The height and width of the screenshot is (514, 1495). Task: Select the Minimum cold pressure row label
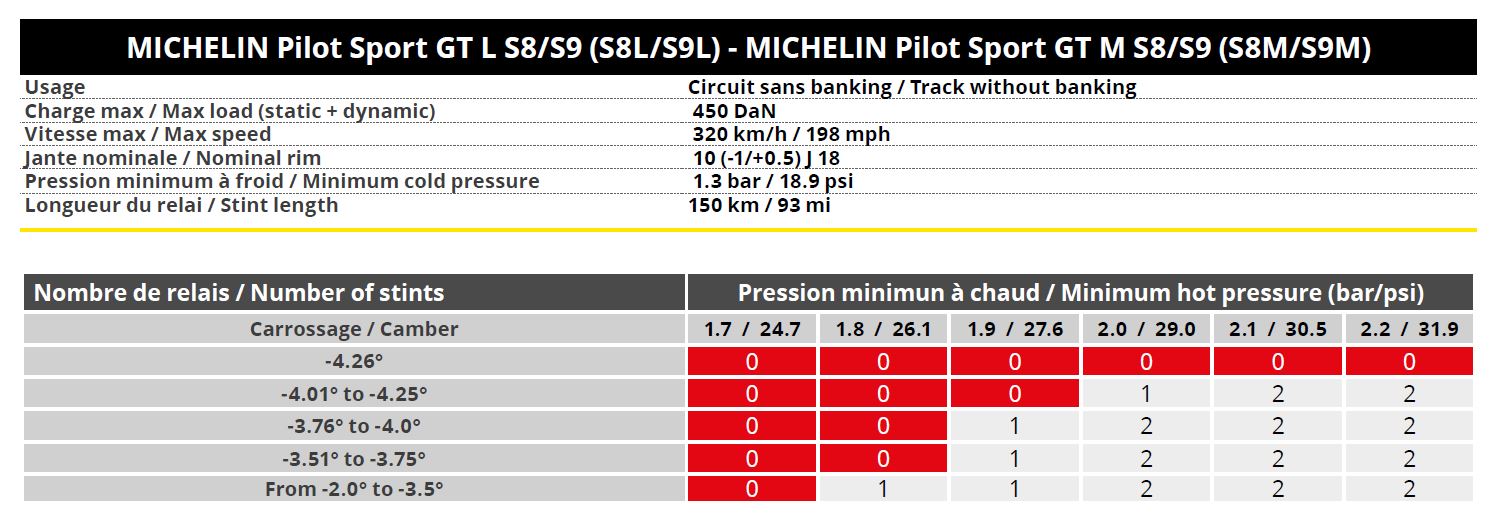click(282, 181)
